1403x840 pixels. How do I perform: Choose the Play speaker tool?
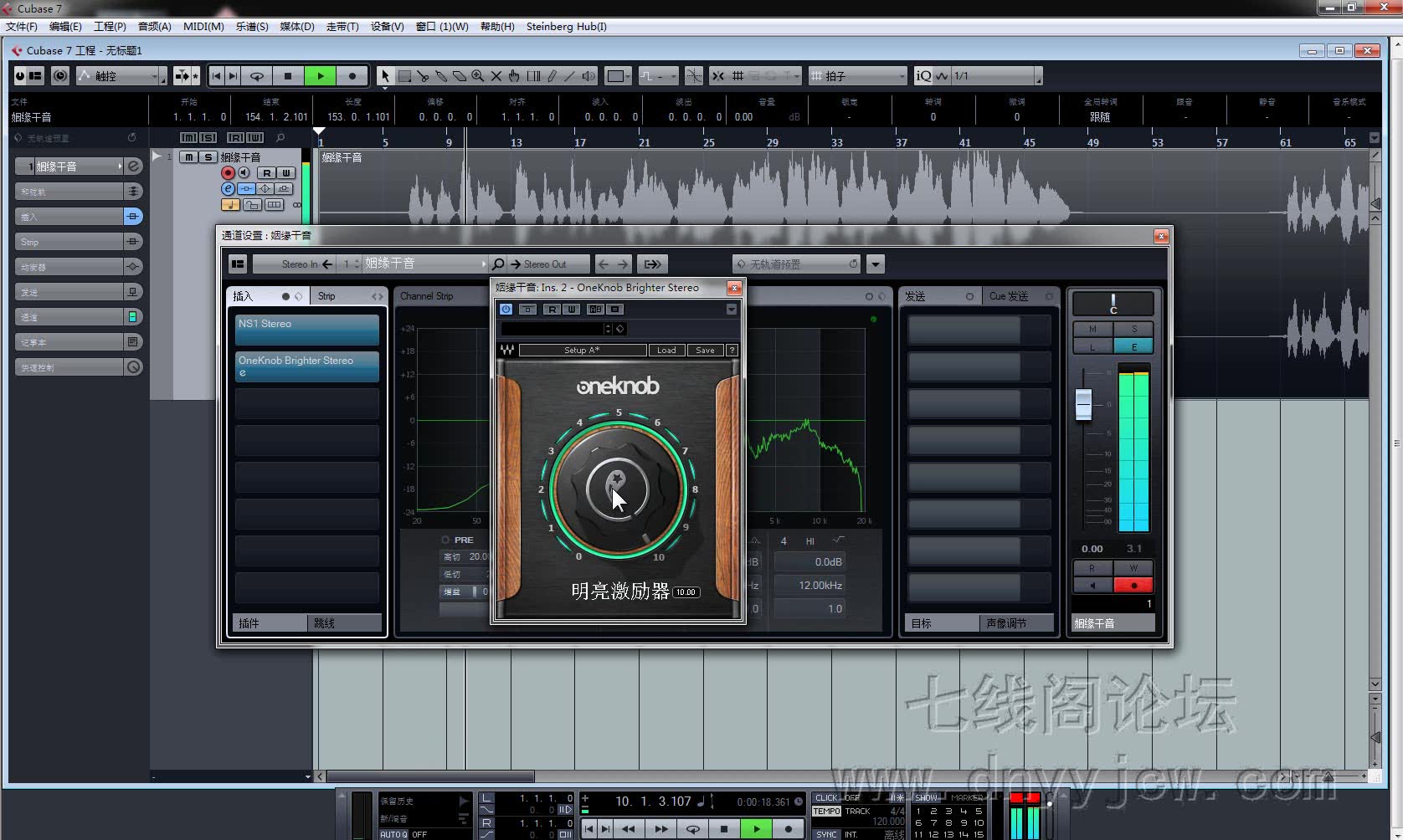588,76
